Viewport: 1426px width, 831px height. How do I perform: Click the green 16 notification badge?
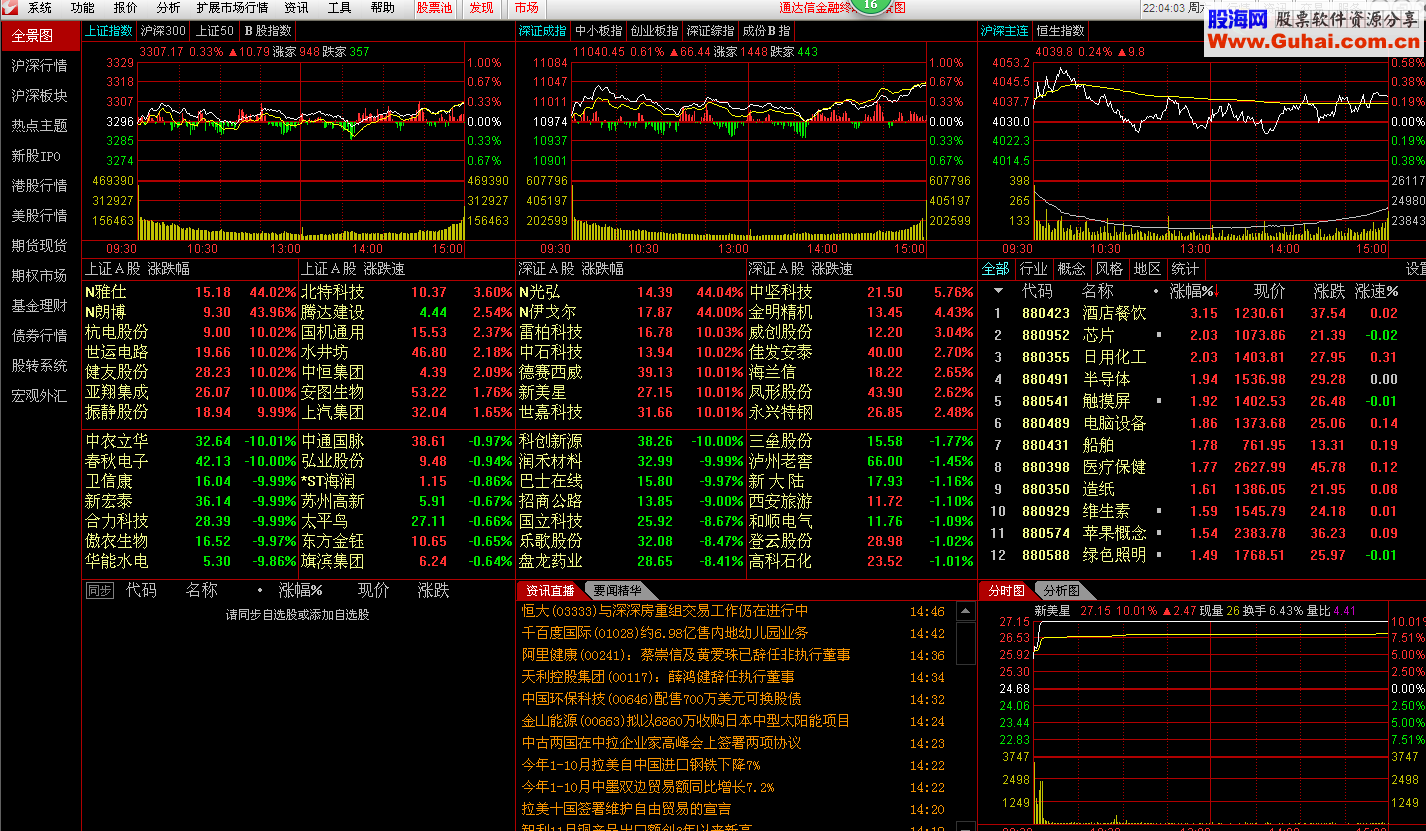click(x=871, y=5)
